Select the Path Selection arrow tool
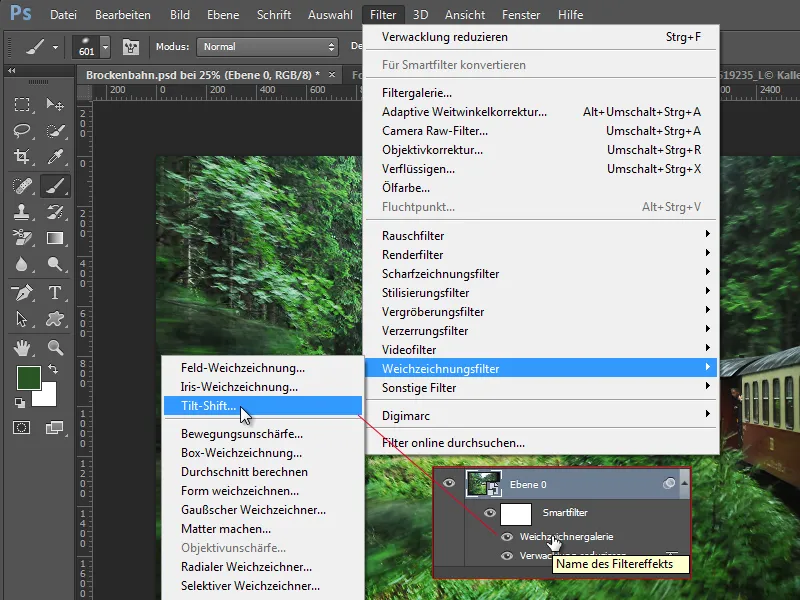Image resolution: width=800 pixels, height=600 pixels. 21,319
